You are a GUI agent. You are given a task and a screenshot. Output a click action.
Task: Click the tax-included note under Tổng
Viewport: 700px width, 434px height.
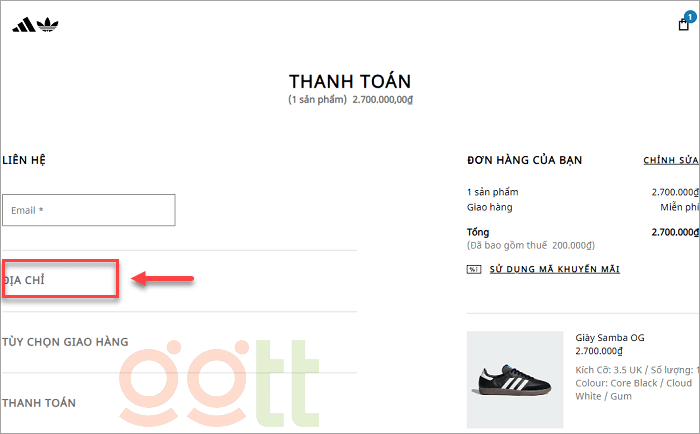531,245
